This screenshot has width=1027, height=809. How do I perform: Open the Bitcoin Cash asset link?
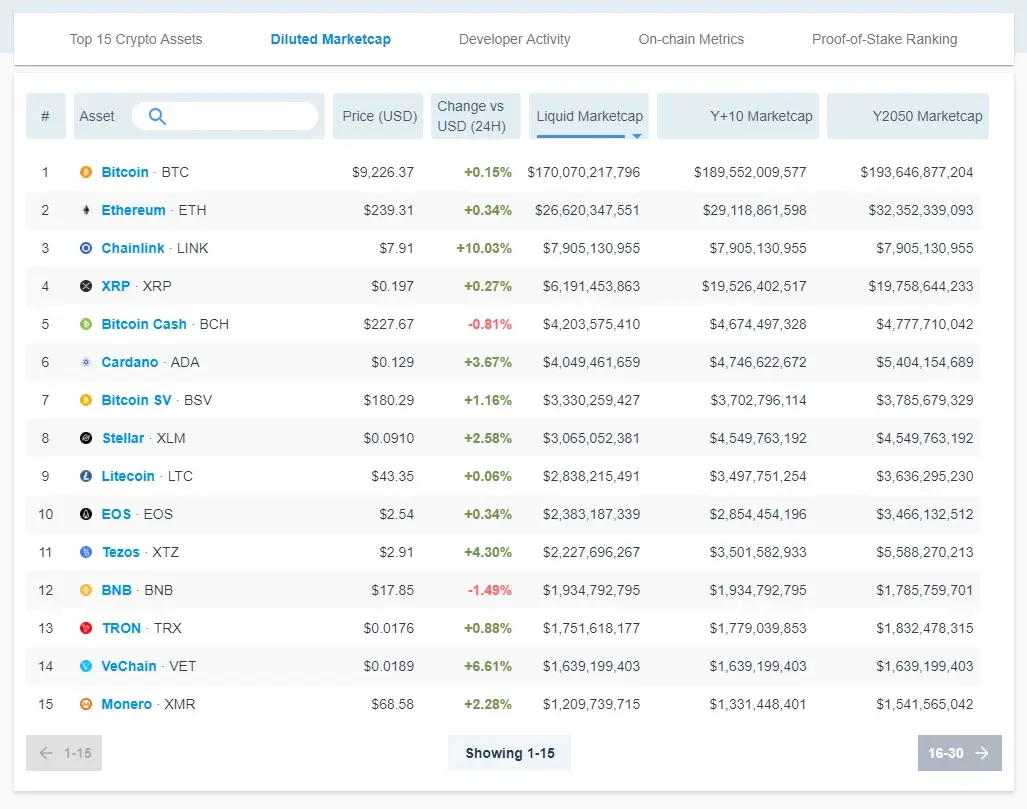144,324
